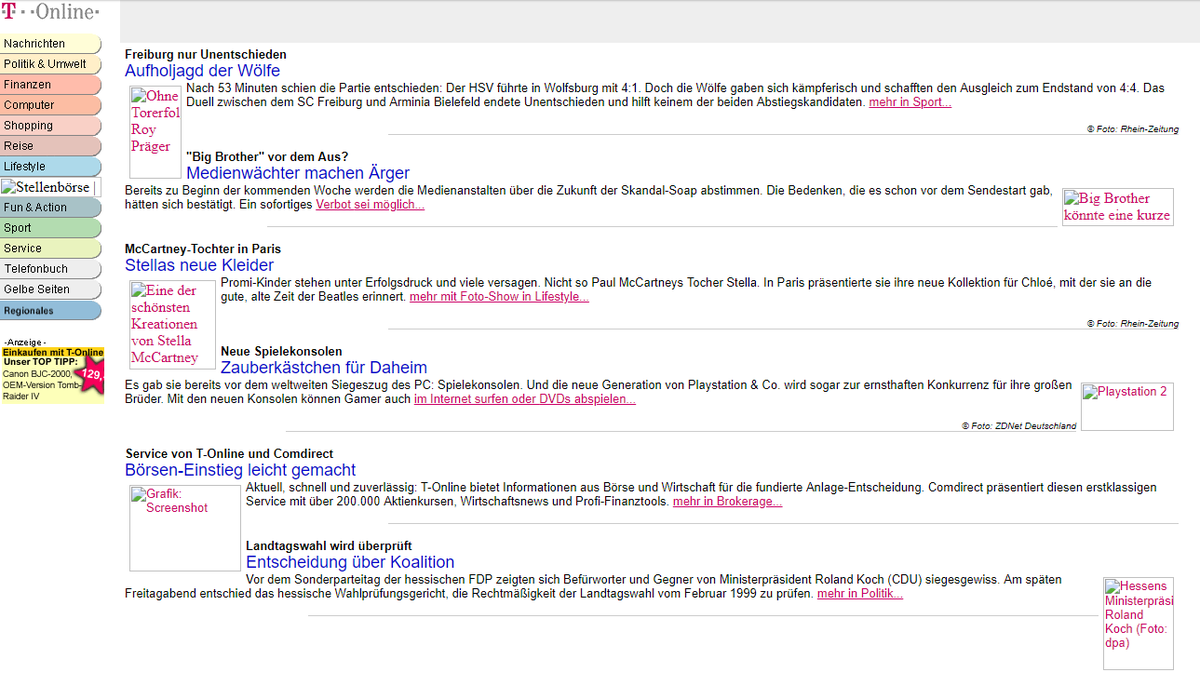Click the Stella McCartney Kreationen image
This screenshot has height=699, width=1200.
click(x=172, y=325)
